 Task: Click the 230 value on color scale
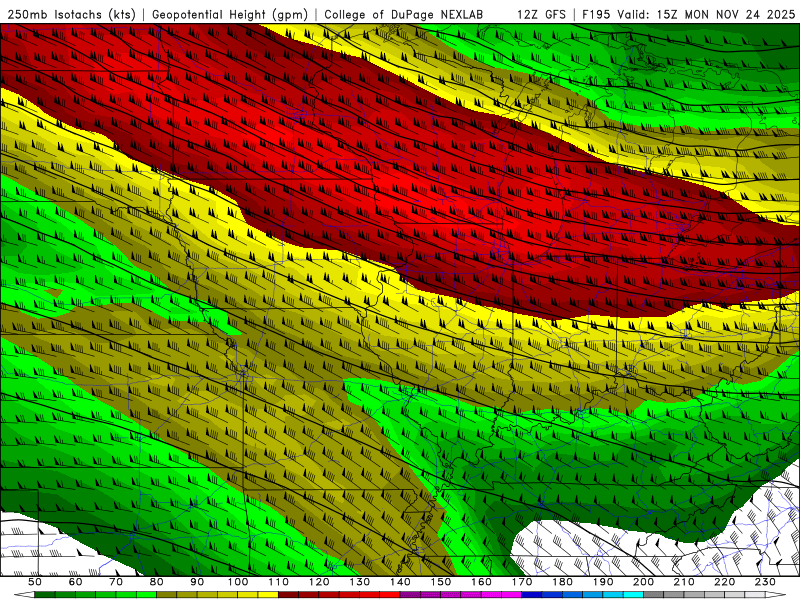point(765,582)
